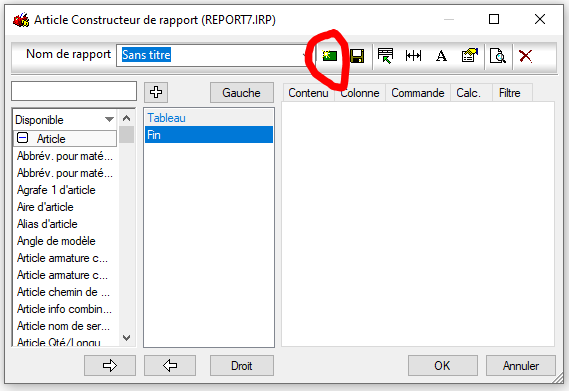The width and height of the screenshot is (569, 391).
Task: Click the right arrow move button
Action: (110, 365)
